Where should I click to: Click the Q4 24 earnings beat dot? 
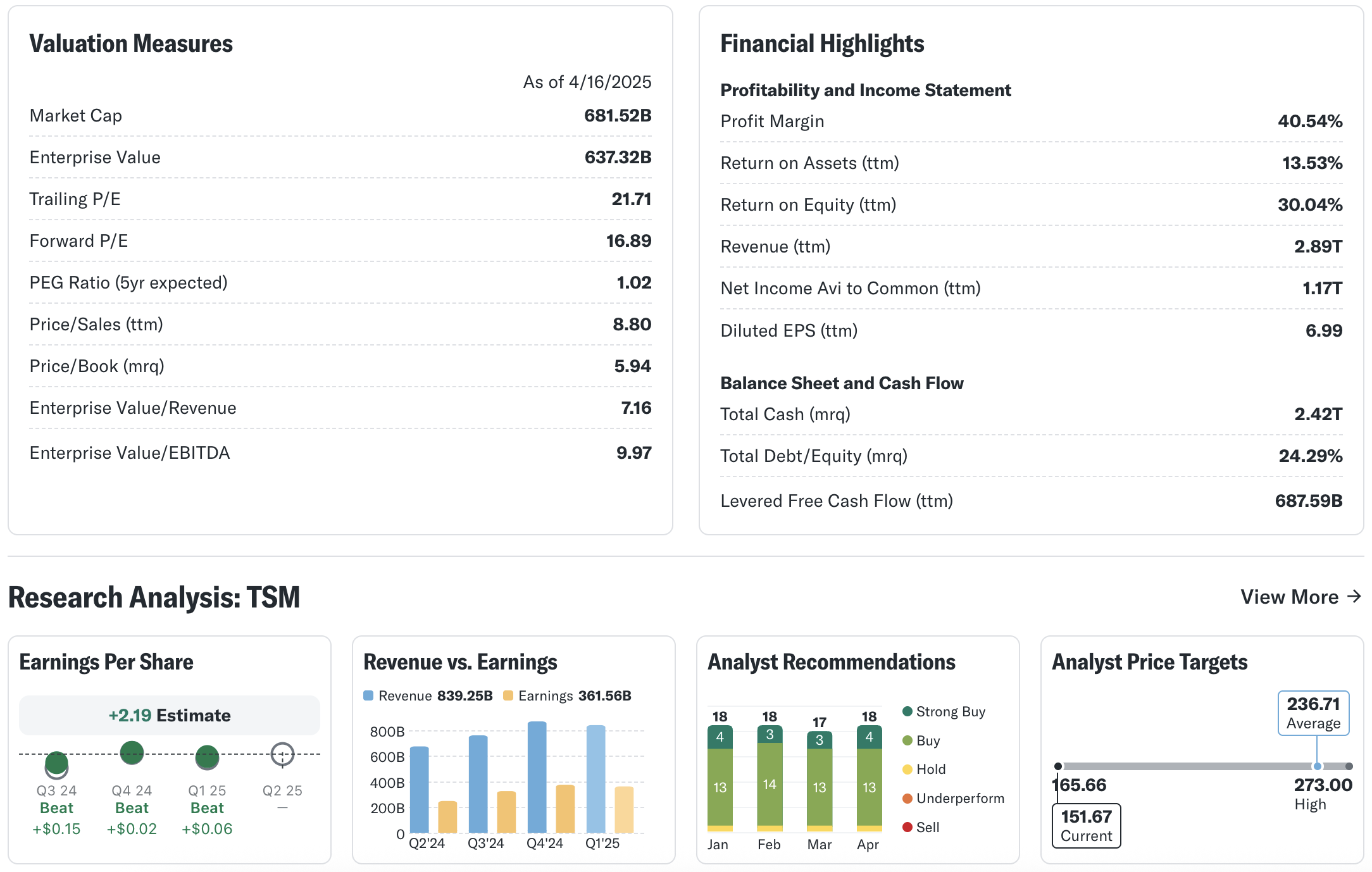(132, 752)
